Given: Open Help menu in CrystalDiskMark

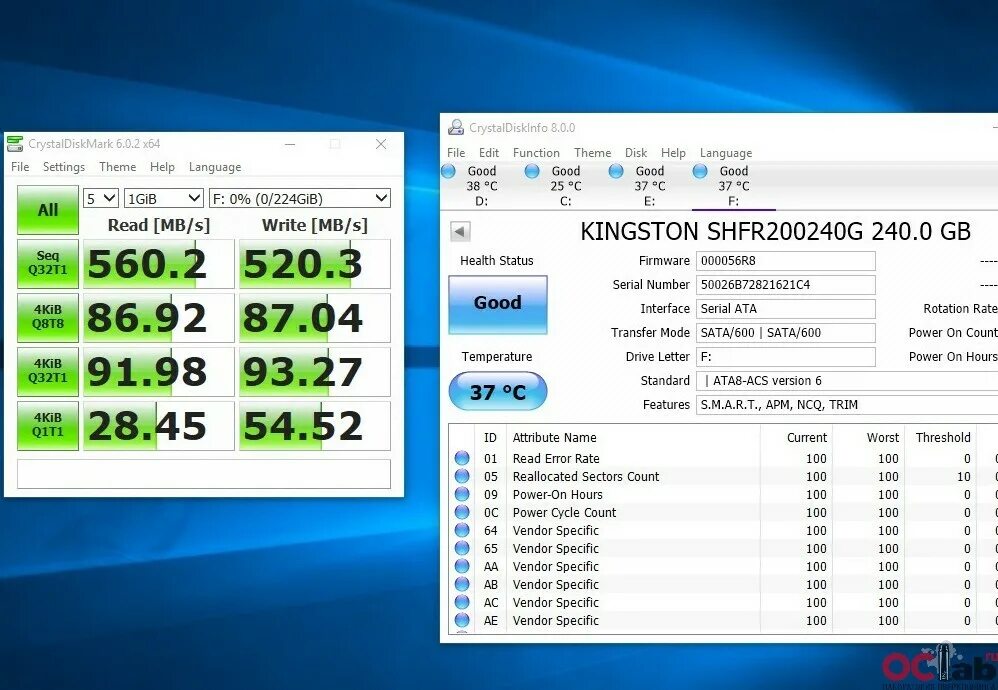Looking at the screenshot, I should 162,167.
